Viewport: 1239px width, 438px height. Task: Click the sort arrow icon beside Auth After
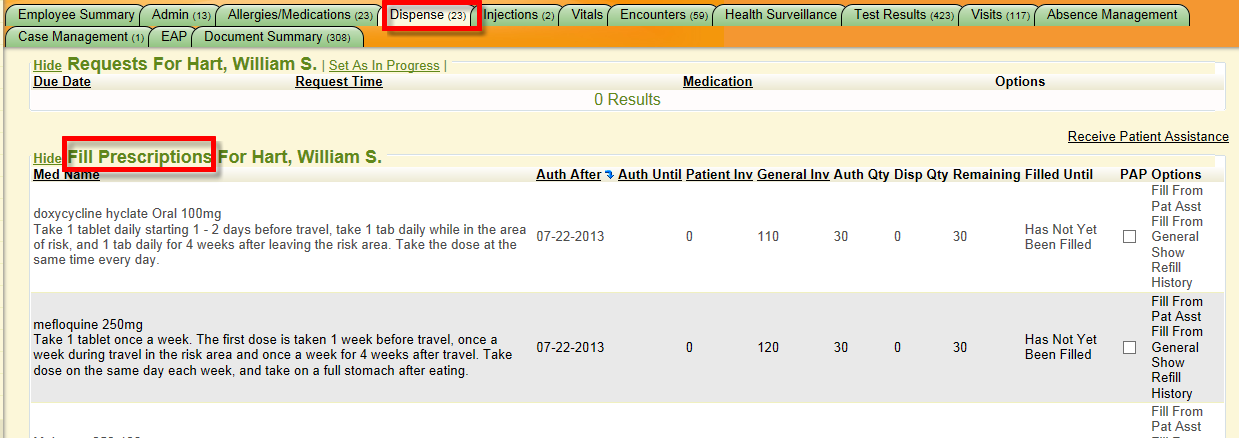coord(609,175)
